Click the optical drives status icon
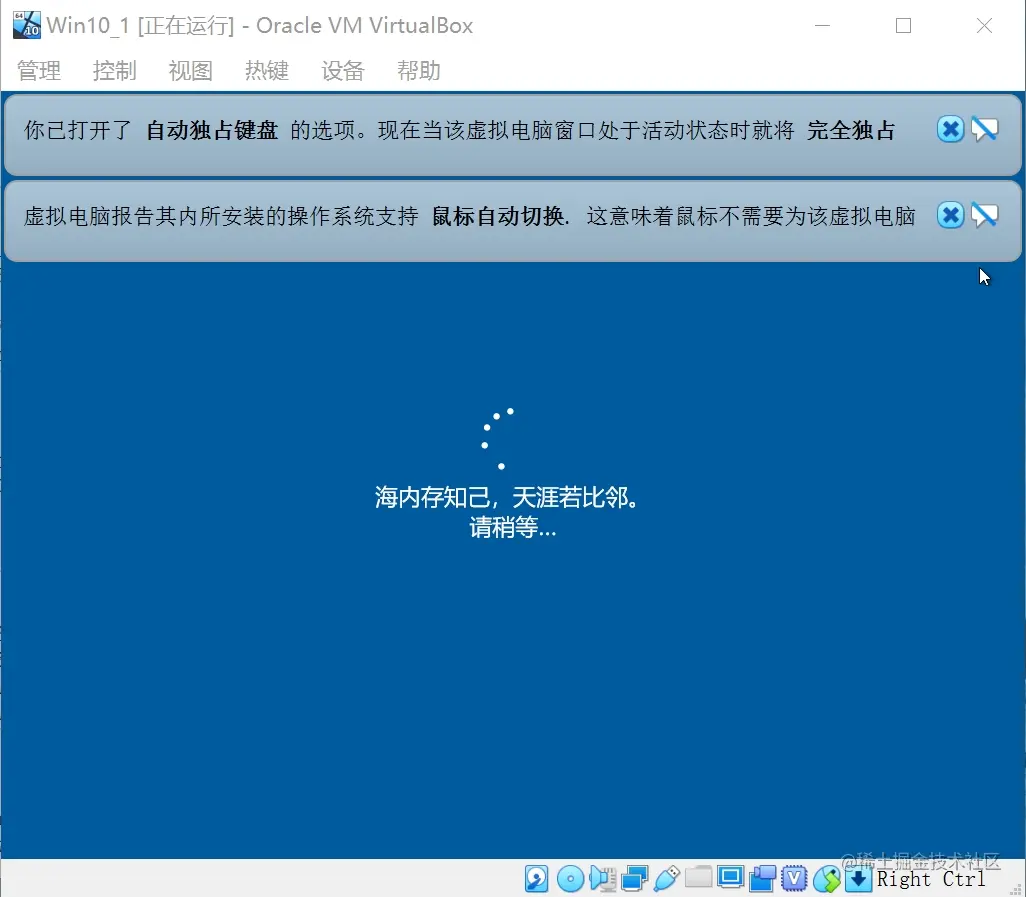This screenshot has height=897, width=1026. 570,878
